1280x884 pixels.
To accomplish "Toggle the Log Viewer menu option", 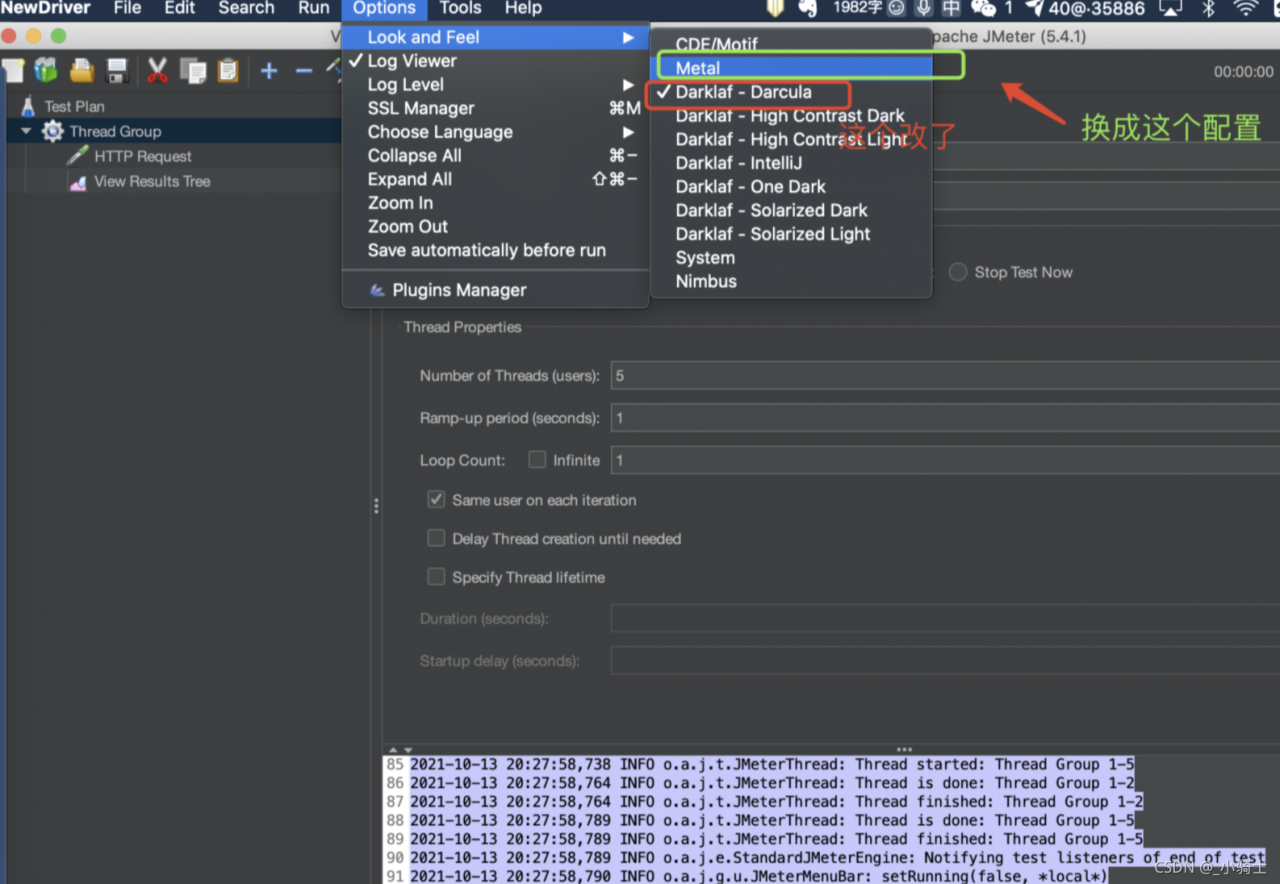I will (x=496, y=61).
